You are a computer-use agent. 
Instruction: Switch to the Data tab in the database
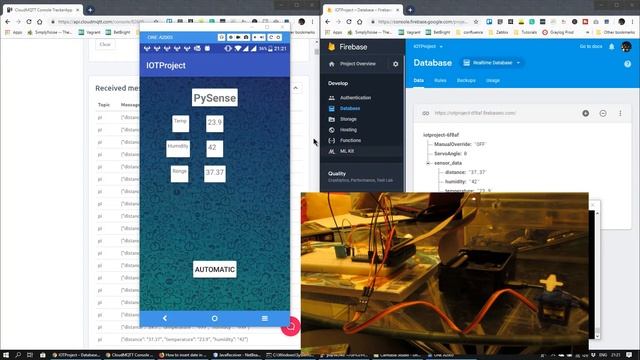[x=418, y=80]
